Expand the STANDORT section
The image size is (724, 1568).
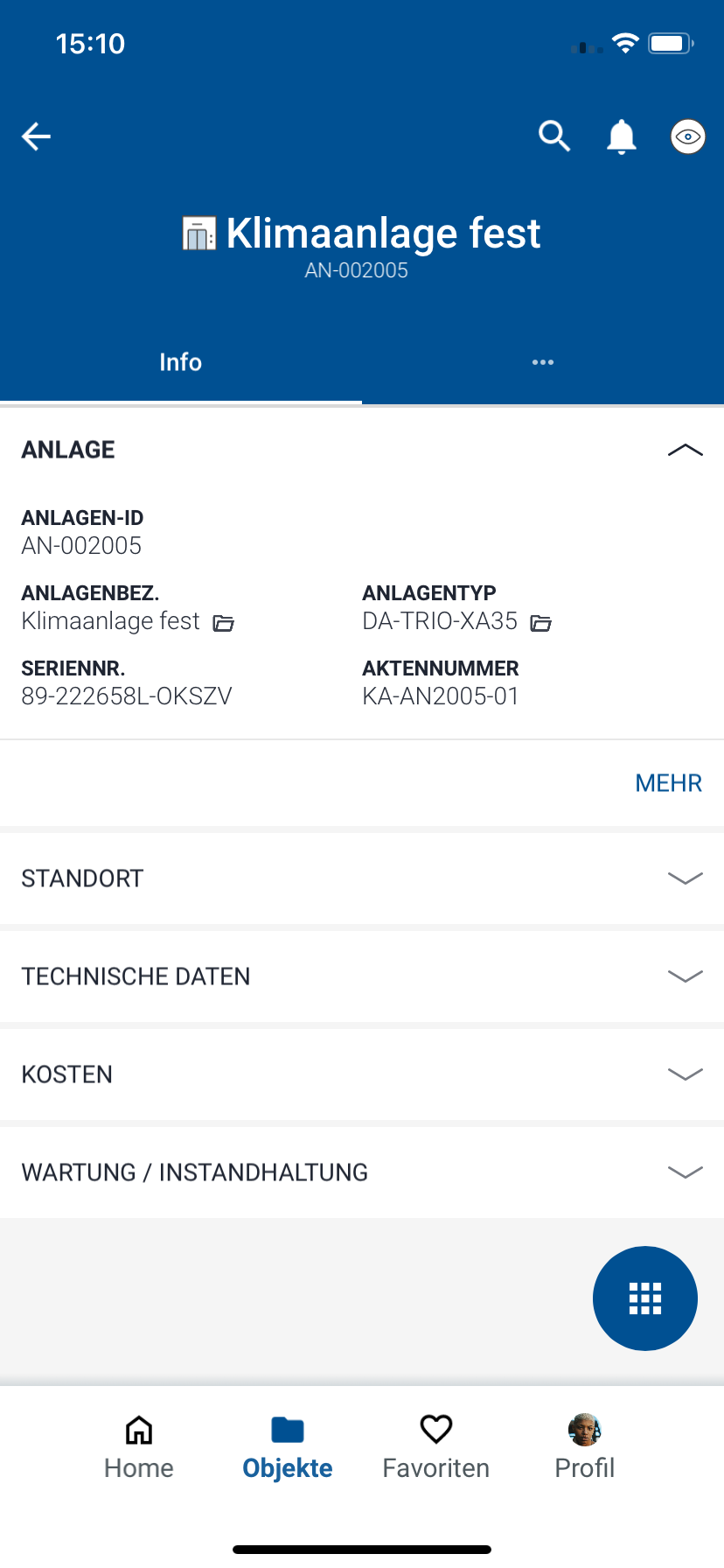685,878
